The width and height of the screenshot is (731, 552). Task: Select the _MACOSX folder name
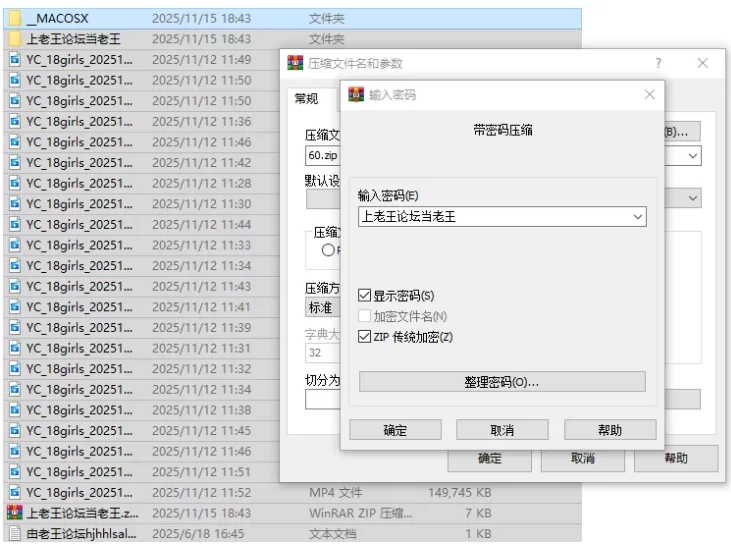58,19
